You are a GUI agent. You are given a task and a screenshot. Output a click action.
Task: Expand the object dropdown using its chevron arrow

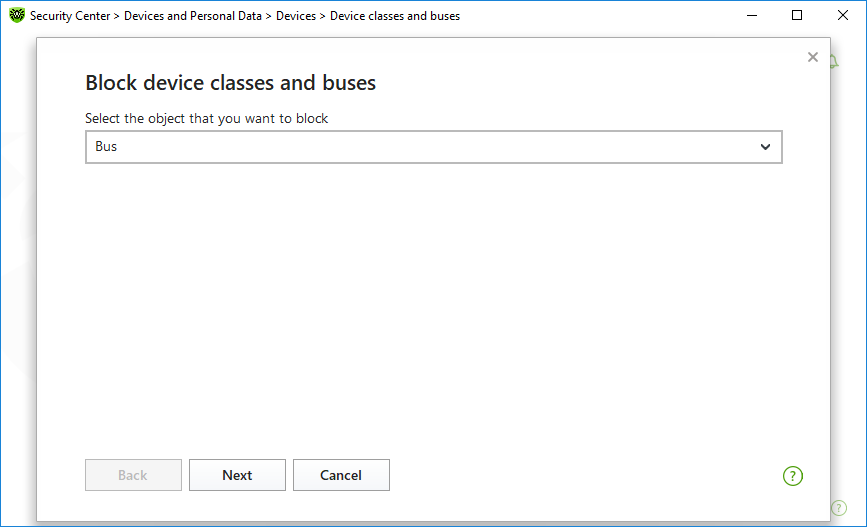click(765, 147)
